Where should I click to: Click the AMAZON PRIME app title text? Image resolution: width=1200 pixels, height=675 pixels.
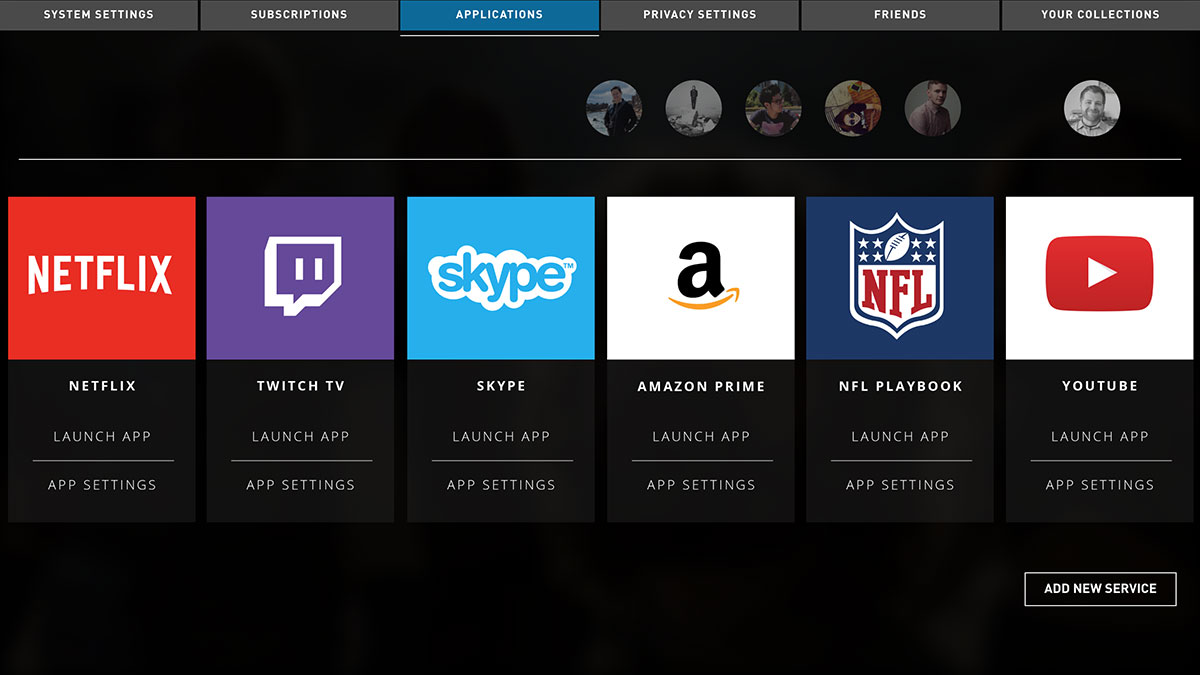701,386
